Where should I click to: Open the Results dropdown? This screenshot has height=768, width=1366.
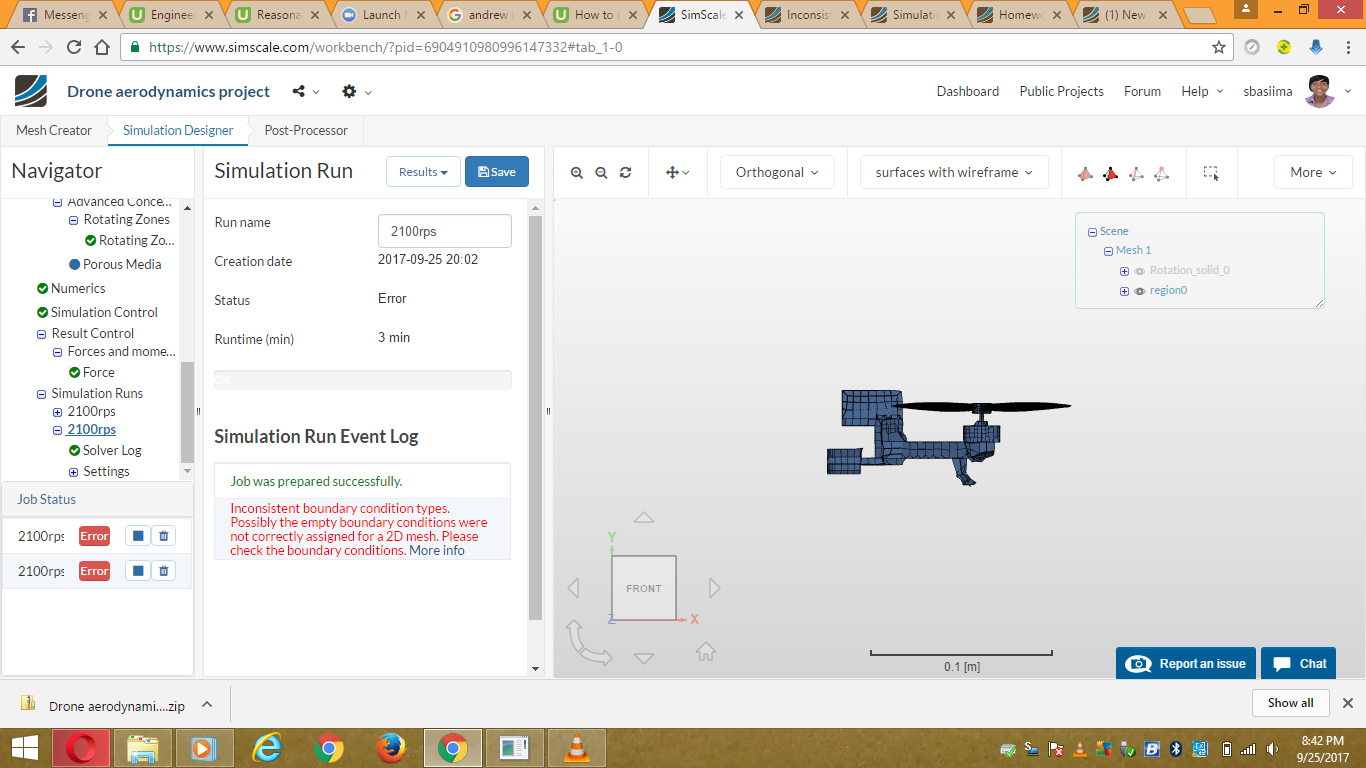[423, 172]
